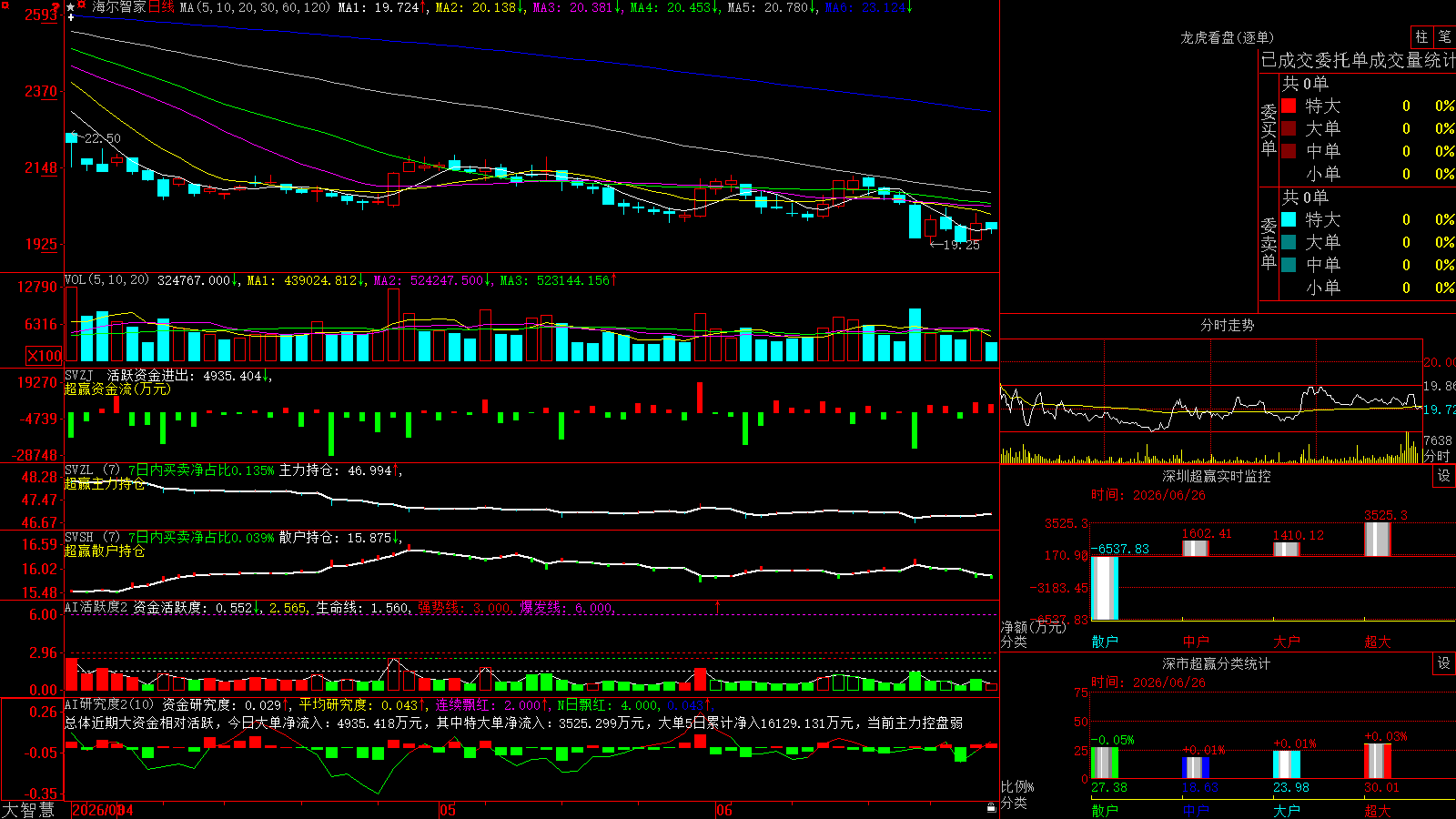Click the bright red 特大 swatch under 委买单
1456x819 pixels.
point(1289,106)
